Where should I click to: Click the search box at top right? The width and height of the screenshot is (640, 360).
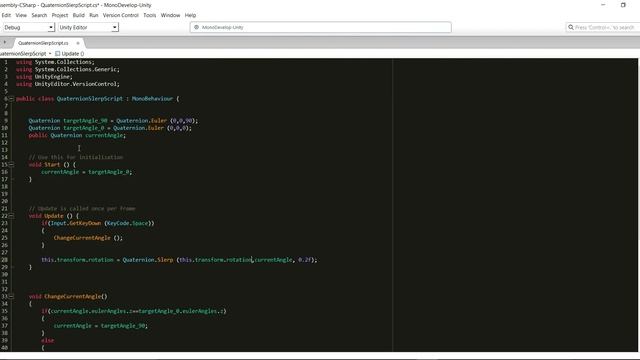pyautogui.click(x=602, y=27)
